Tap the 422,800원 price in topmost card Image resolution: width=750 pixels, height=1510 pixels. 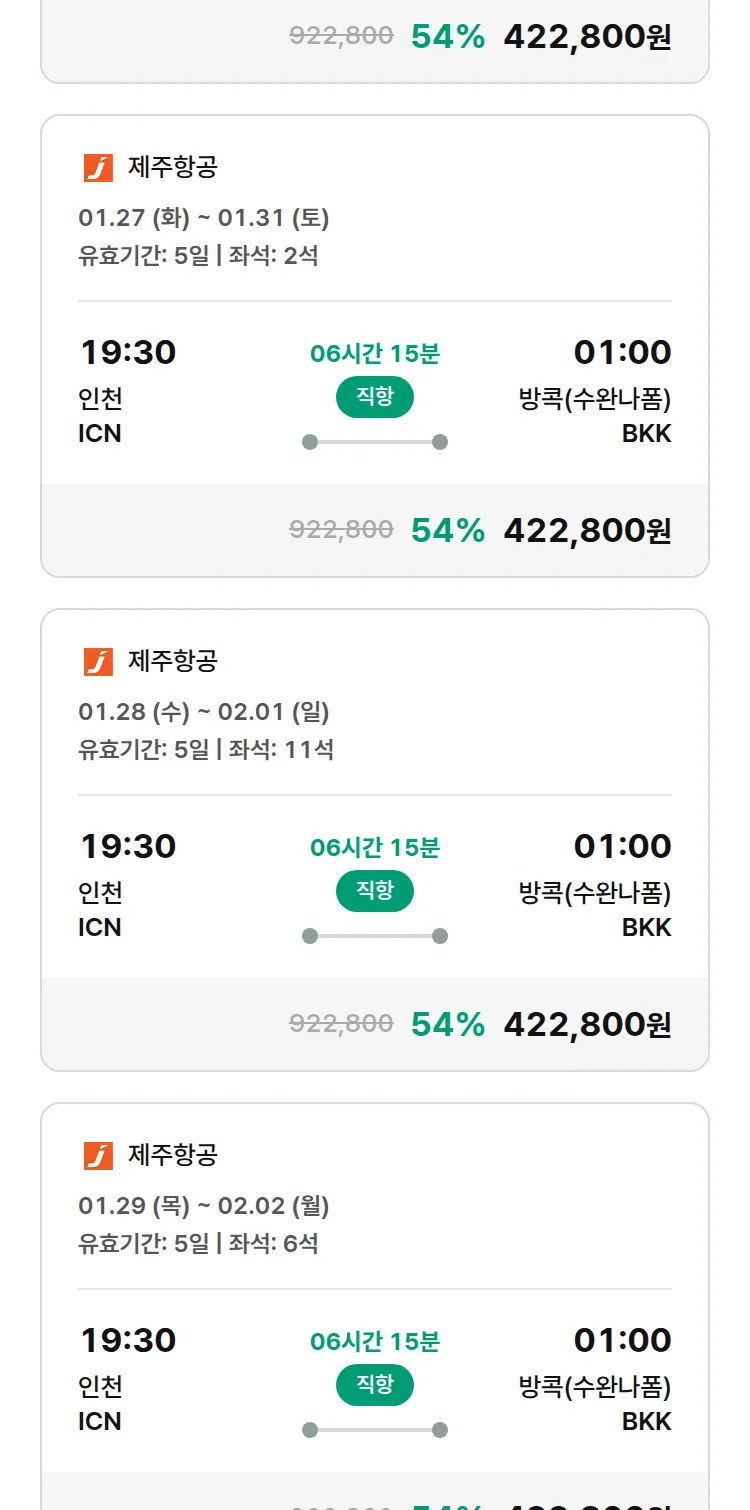pos(587,37)
